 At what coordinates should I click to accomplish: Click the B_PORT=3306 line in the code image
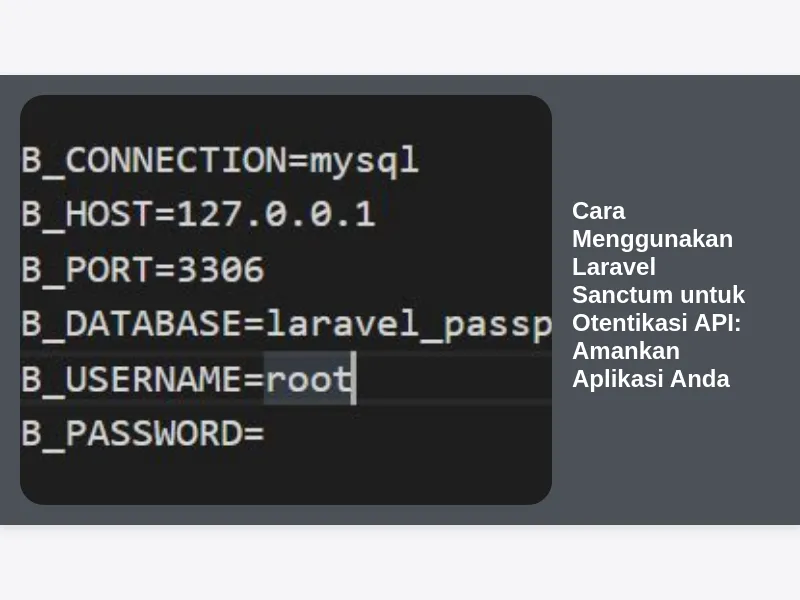click(143, 269)
